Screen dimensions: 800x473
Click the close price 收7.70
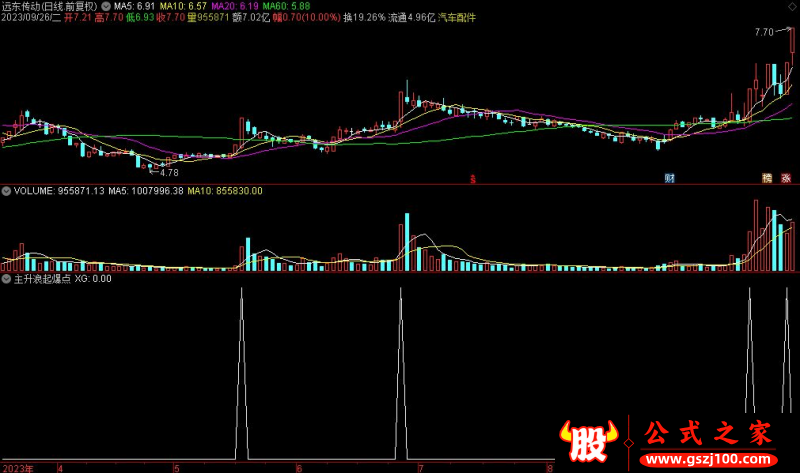click(170, 18)
